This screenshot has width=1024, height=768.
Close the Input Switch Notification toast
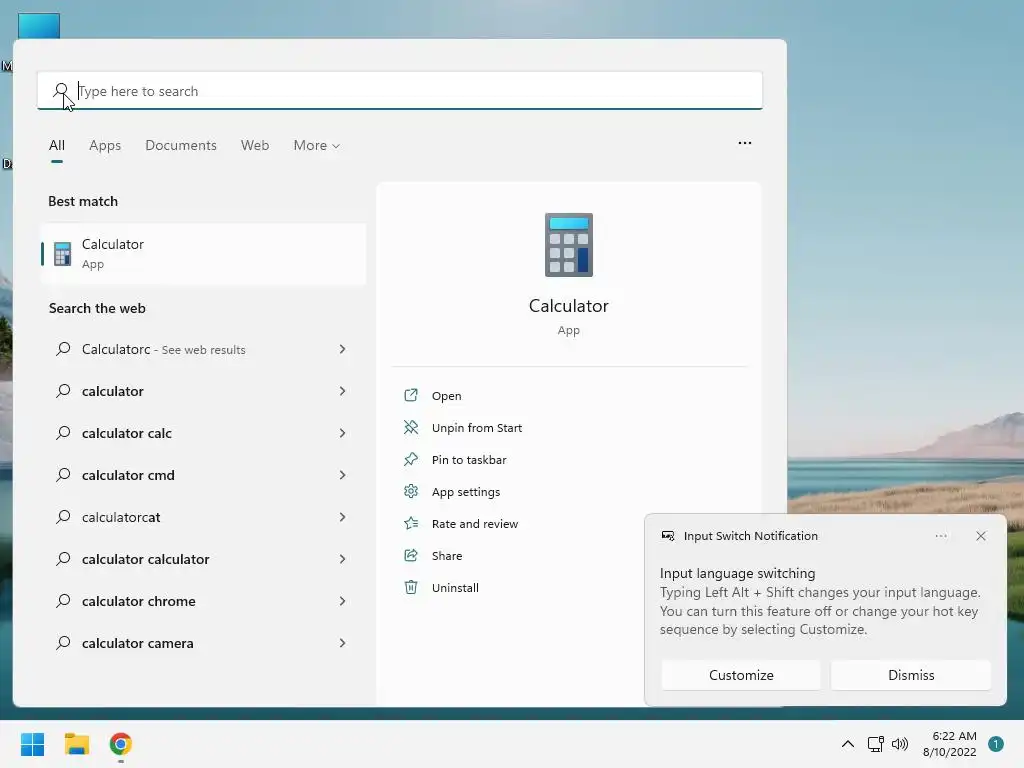(x=981, y=536)
